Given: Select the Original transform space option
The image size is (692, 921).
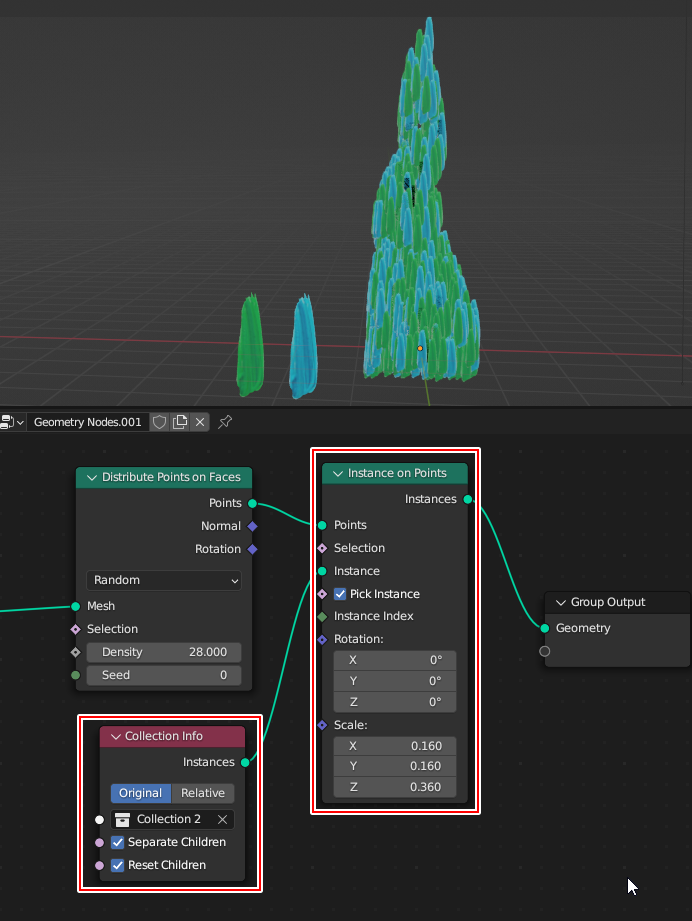Looking at the screenshot, I should [x=141, y=793].
